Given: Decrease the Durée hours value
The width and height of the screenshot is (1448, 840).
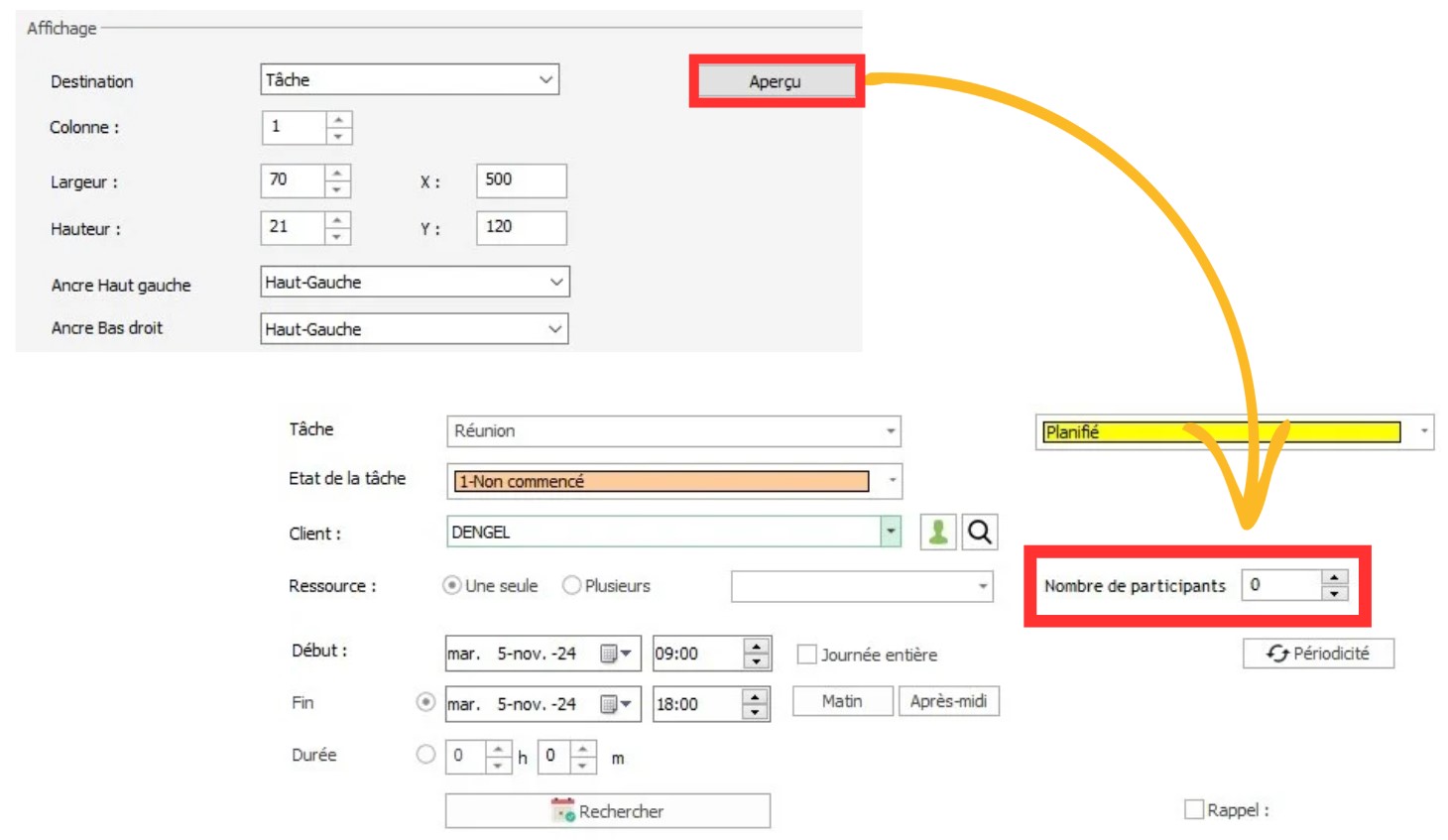Looking at the screenshot, I should click(498, 765).
